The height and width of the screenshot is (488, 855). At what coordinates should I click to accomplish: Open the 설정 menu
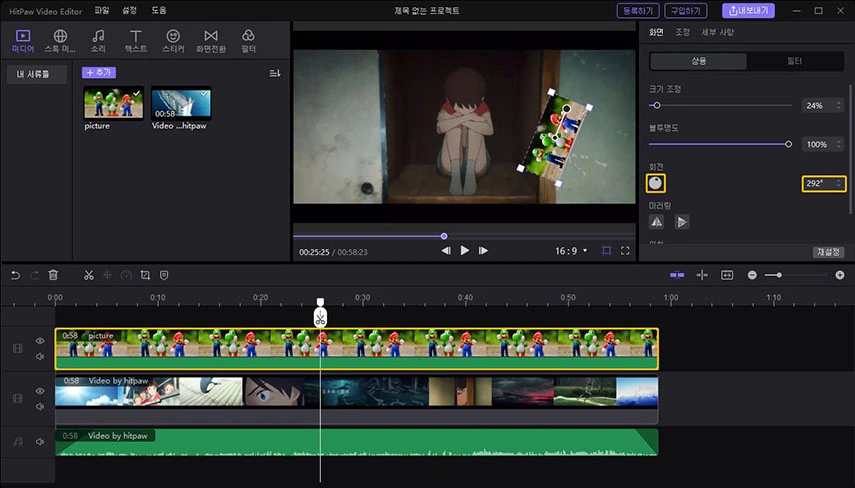pyautogui.click(x=129, y=10)
